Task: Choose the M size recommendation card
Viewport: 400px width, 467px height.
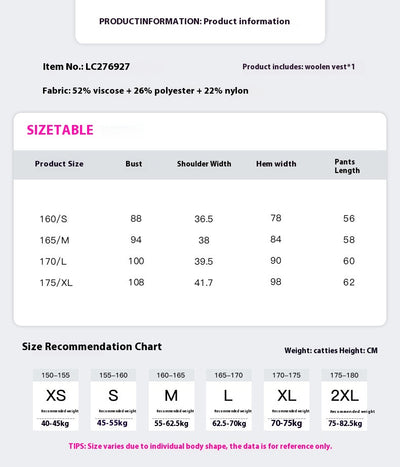Action: pos(171,400)
